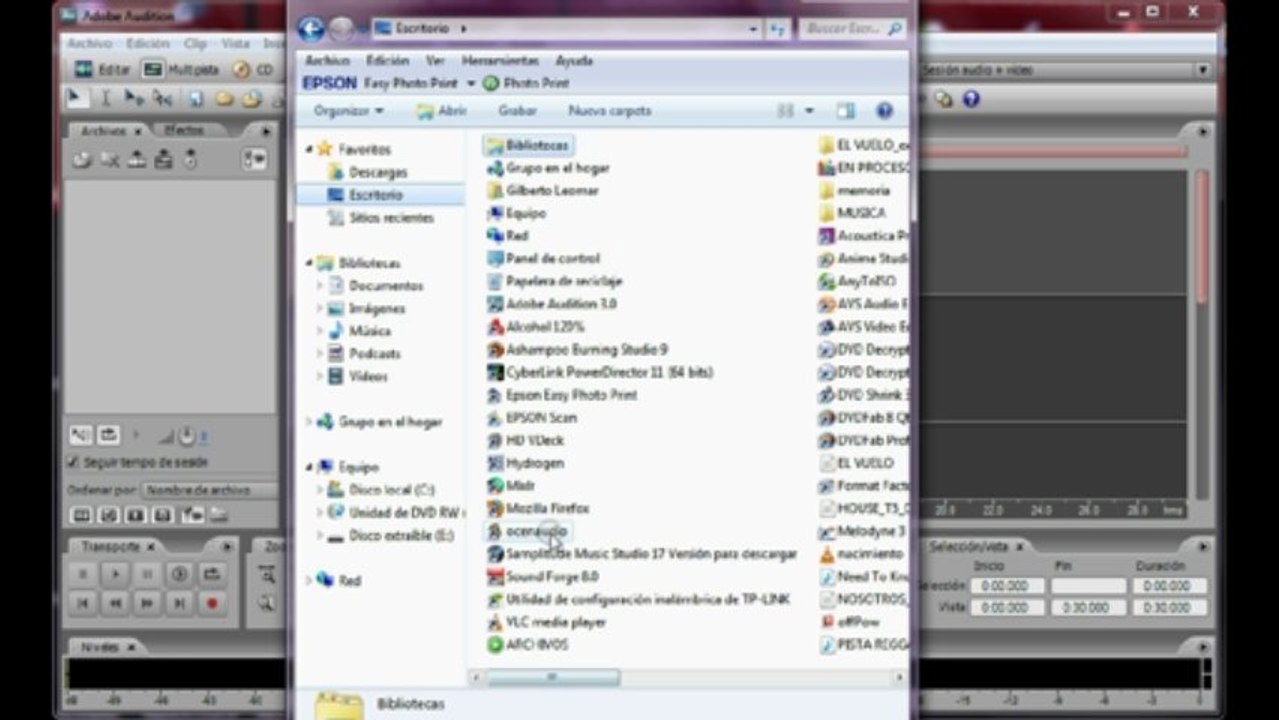Collapse the Bibliotecas tree group
Viewport: 1279px width, 720px height.
pyautogui.click(x=309, y=263)
